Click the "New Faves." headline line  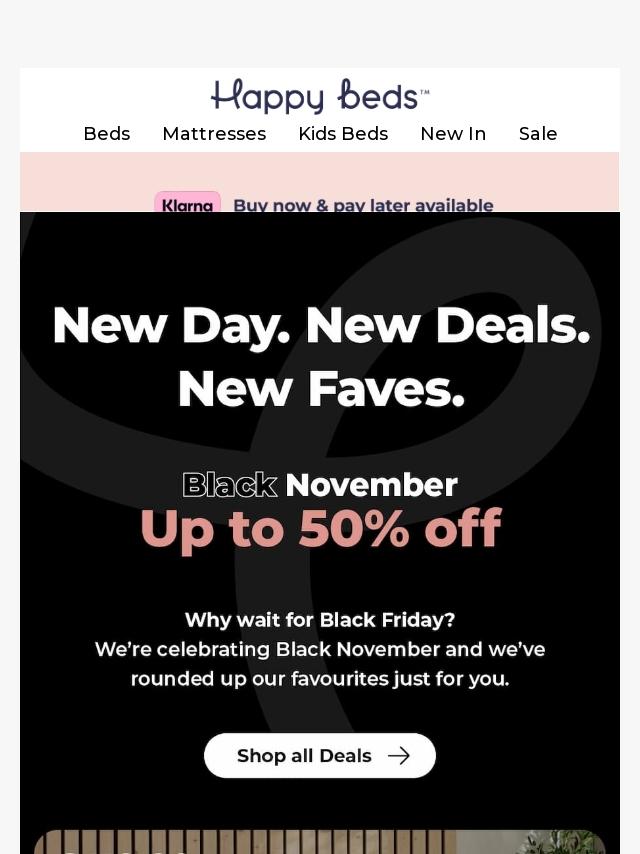point(320,389)
